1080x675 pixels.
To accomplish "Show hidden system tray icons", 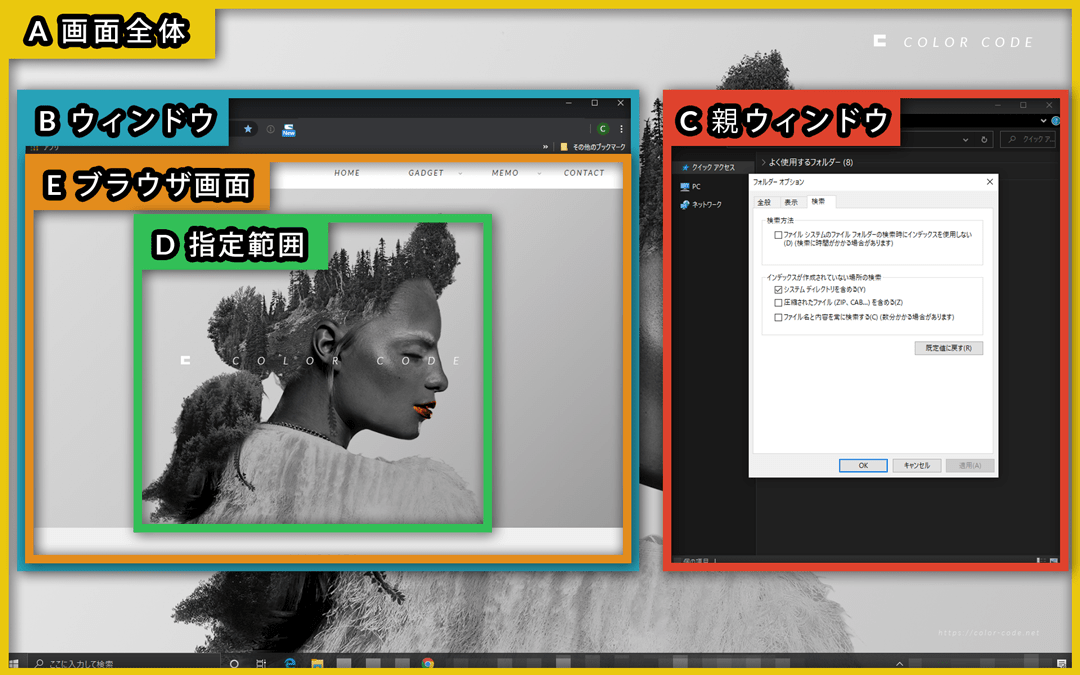I will tap(900, 664).
